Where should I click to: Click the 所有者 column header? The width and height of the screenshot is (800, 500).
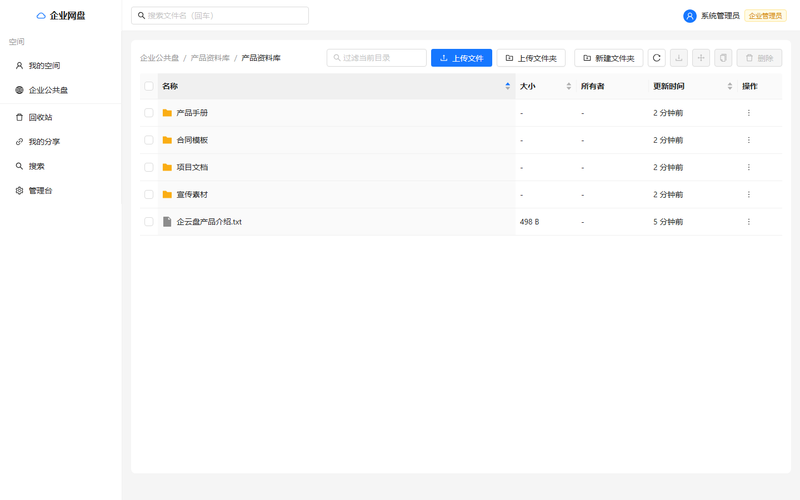[592, 86]
